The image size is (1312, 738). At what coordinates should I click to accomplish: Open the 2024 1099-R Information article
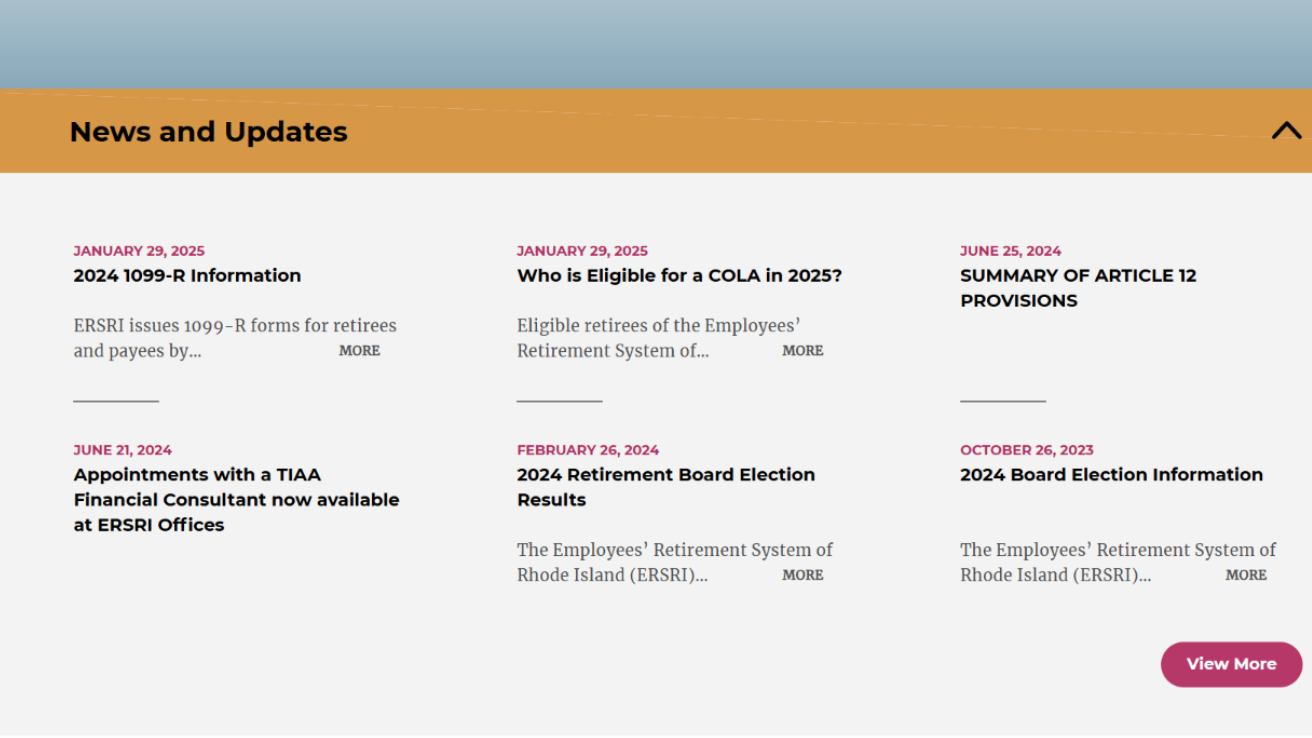[x=187, y=276]
